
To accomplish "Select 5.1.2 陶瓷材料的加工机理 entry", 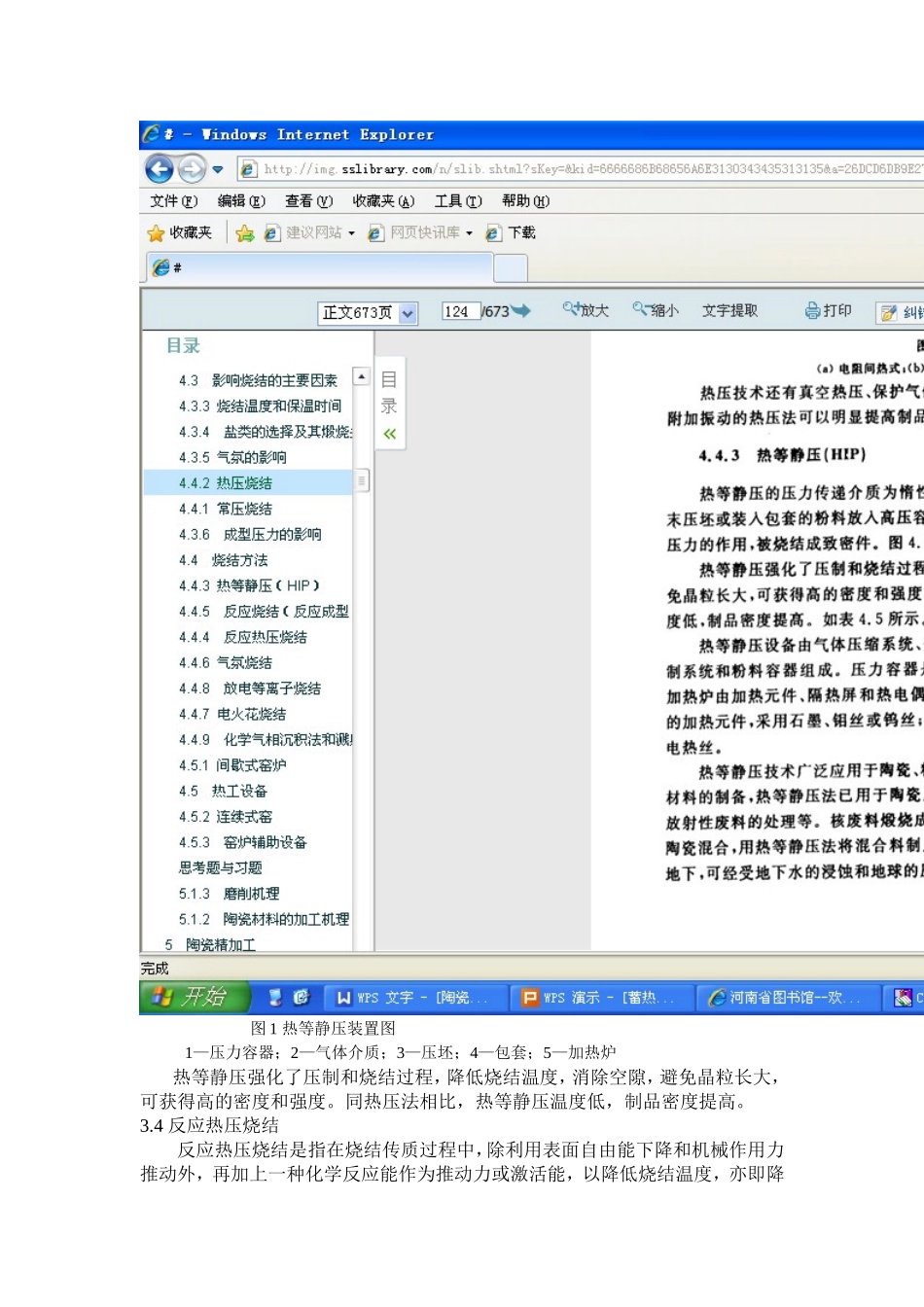I will (x=264, y=919).
